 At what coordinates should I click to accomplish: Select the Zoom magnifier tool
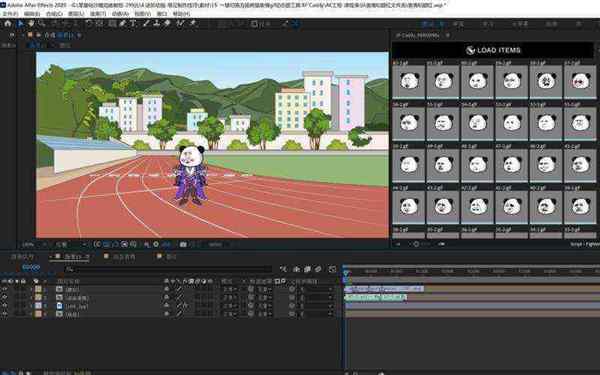tap(41, 24)
